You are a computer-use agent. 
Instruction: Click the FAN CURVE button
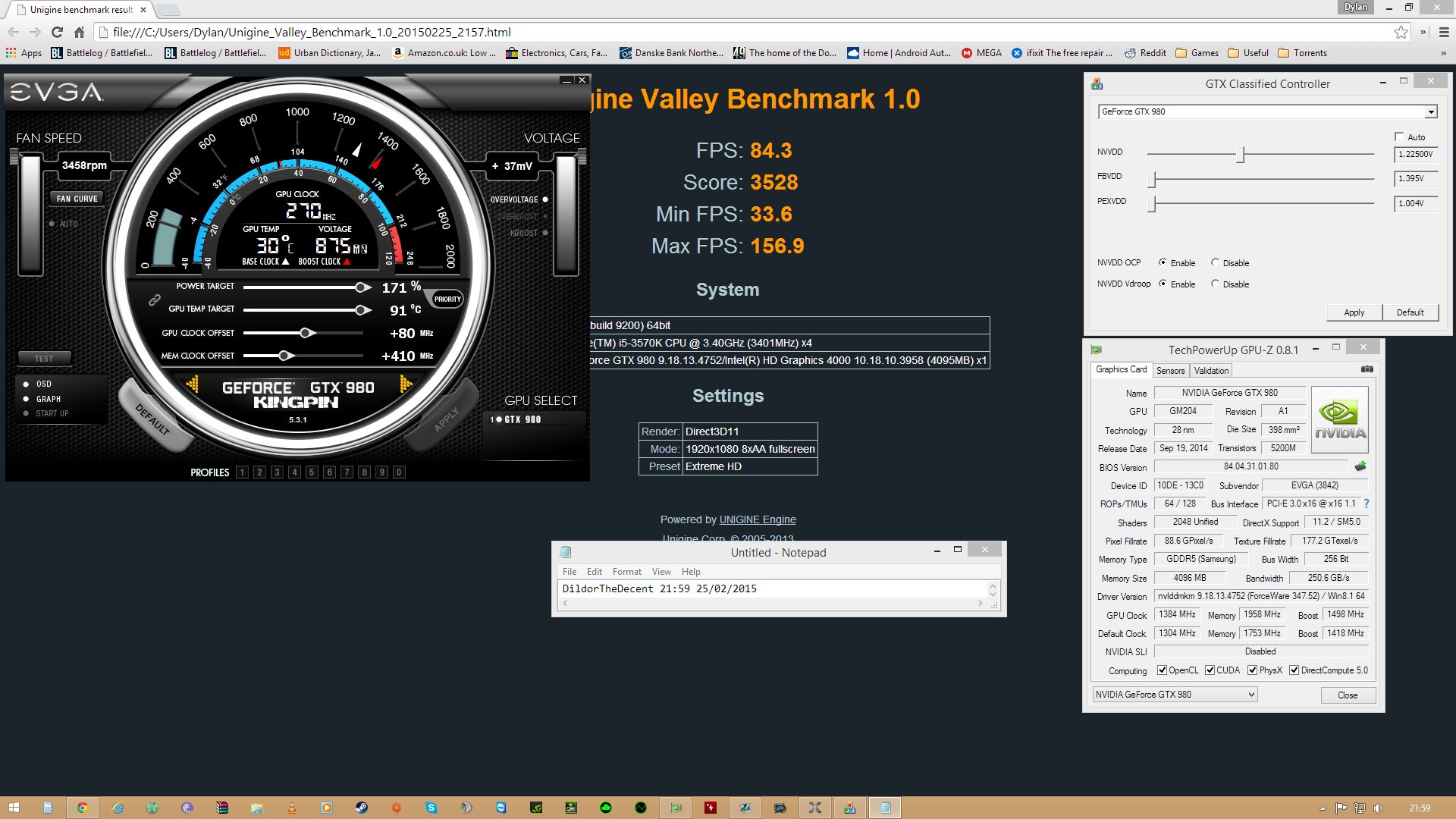point(77,199)
